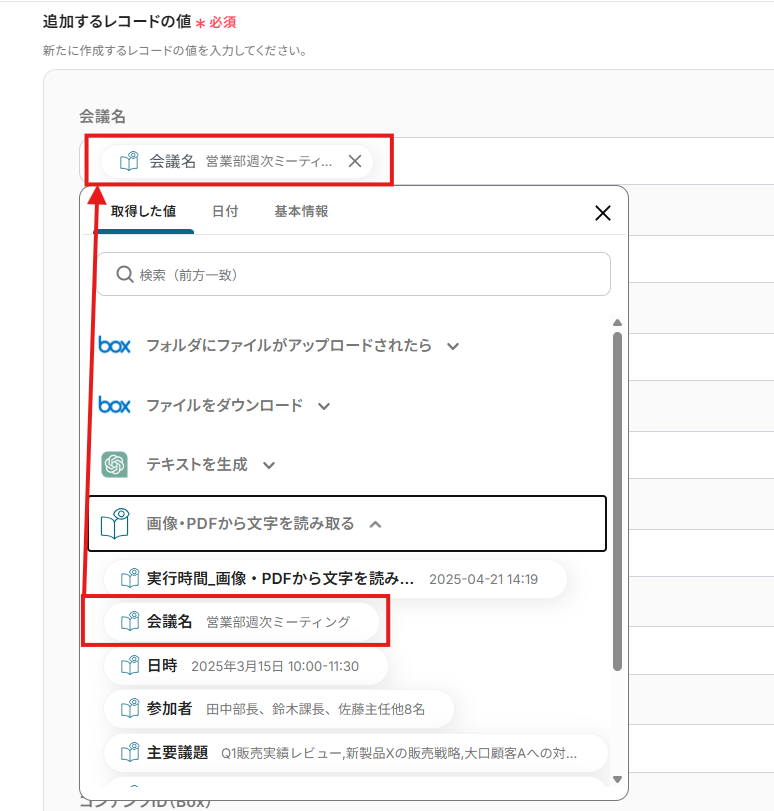The image size is (774, 811).
Task: Expand the テキストを生成 chevron
Action: pos(269,465)
